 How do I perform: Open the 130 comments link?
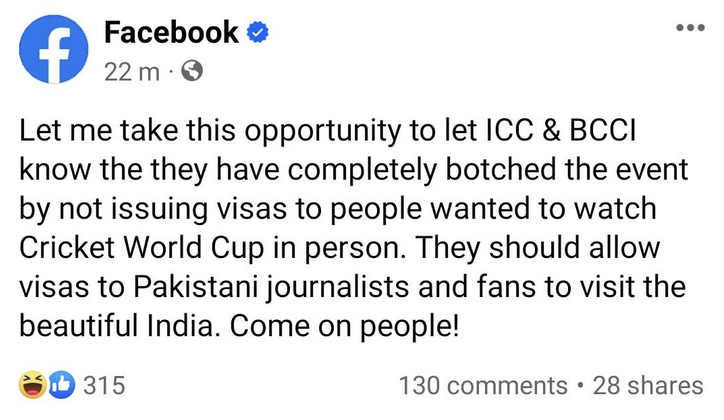[483, 386]
